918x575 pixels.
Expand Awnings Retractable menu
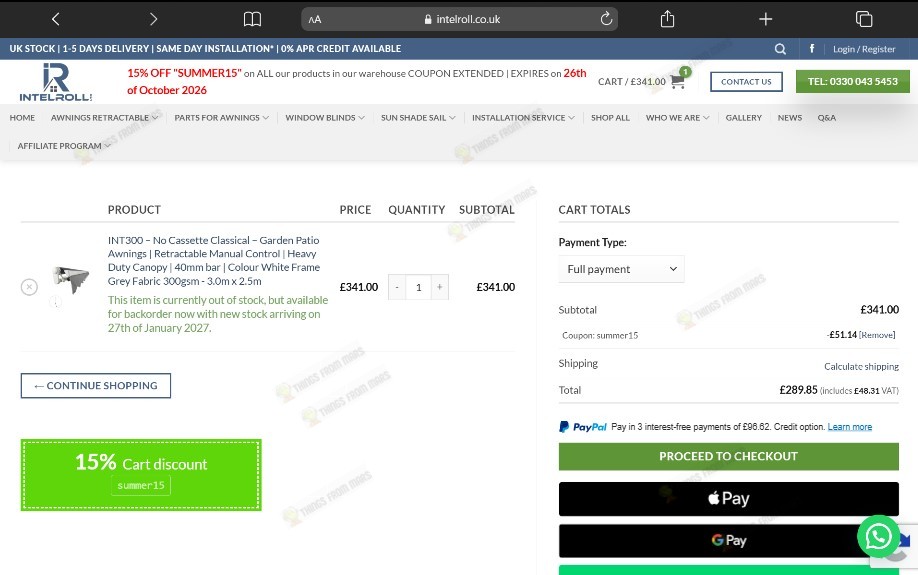pyautogui.click(x=104, y=118)
